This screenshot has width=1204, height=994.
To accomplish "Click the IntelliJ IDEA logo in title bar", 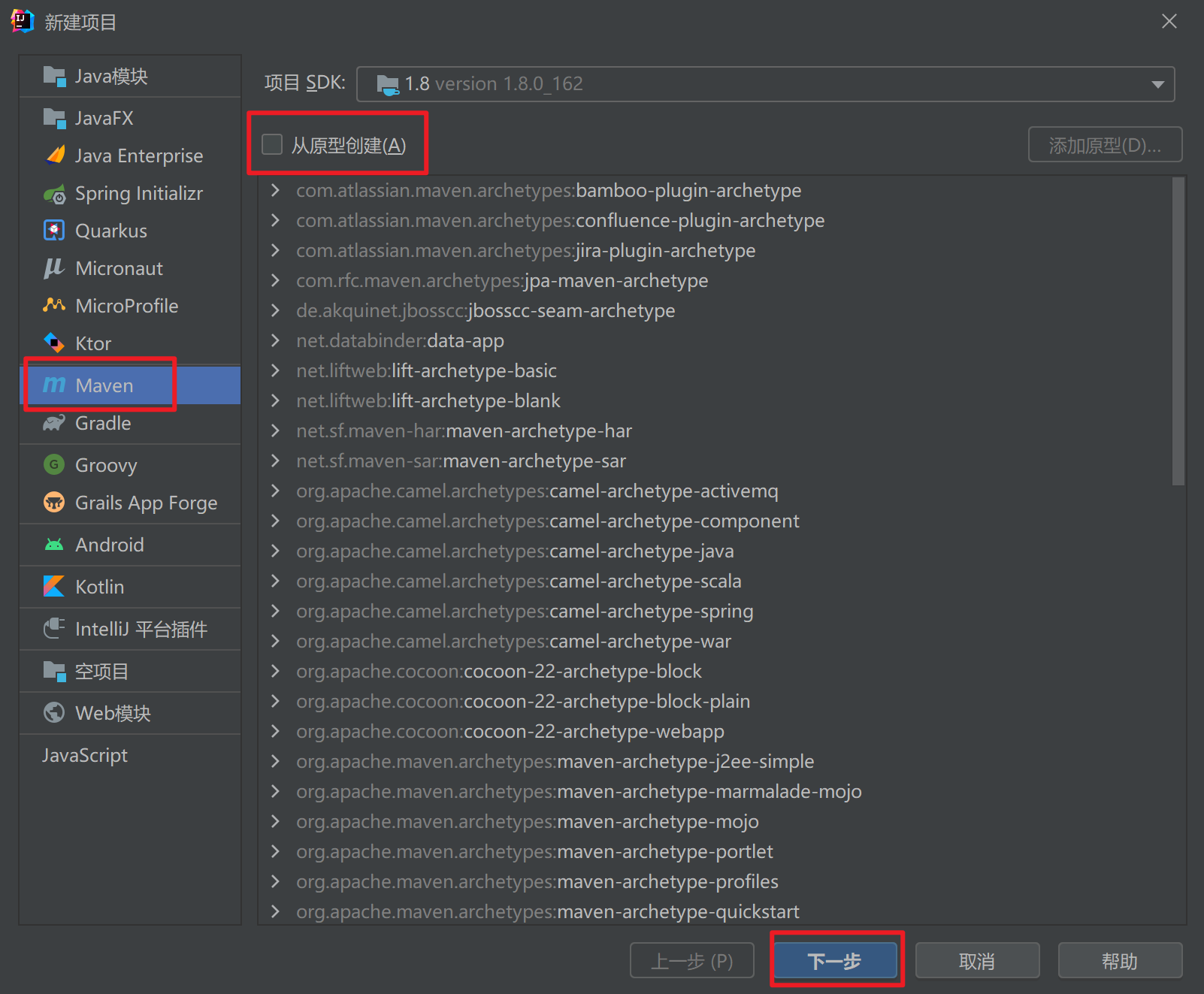I will coord(23,22).
